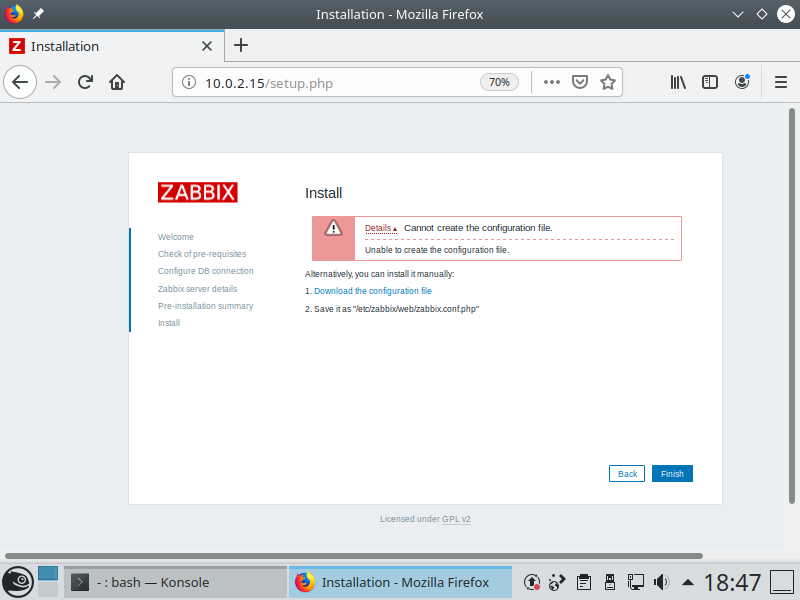Open page actions three-dot menu
Screen dimensions: 800x600
(552, 82)
